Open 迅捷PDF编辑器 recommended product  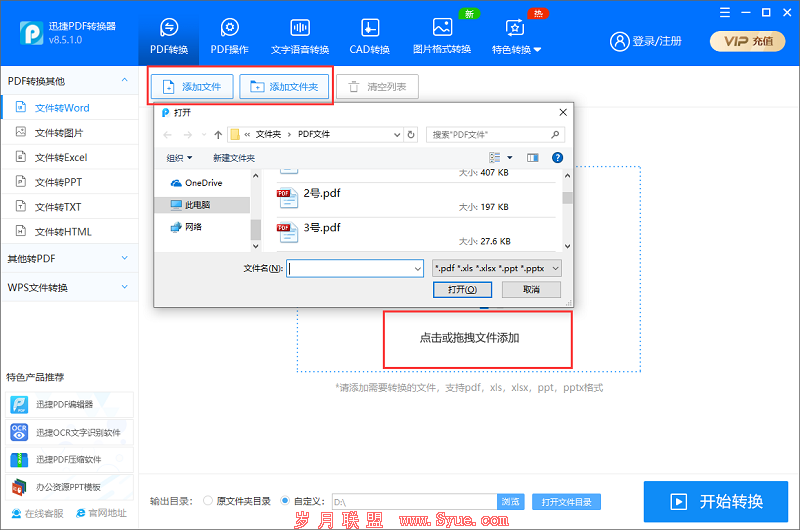pyautogui.click(x=69, y=405)
